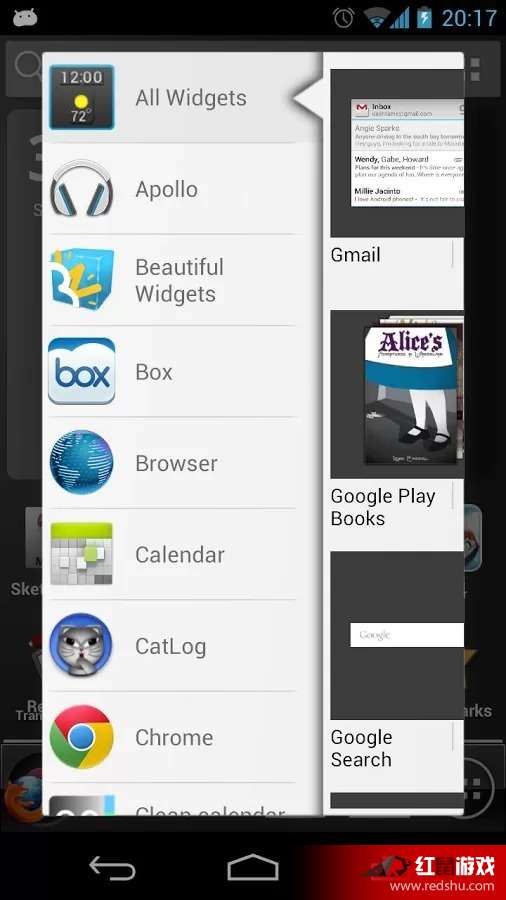Viewport: 506px width, 900px height.
Task: Tap the Gmail widget label
Action: [355, 255]
